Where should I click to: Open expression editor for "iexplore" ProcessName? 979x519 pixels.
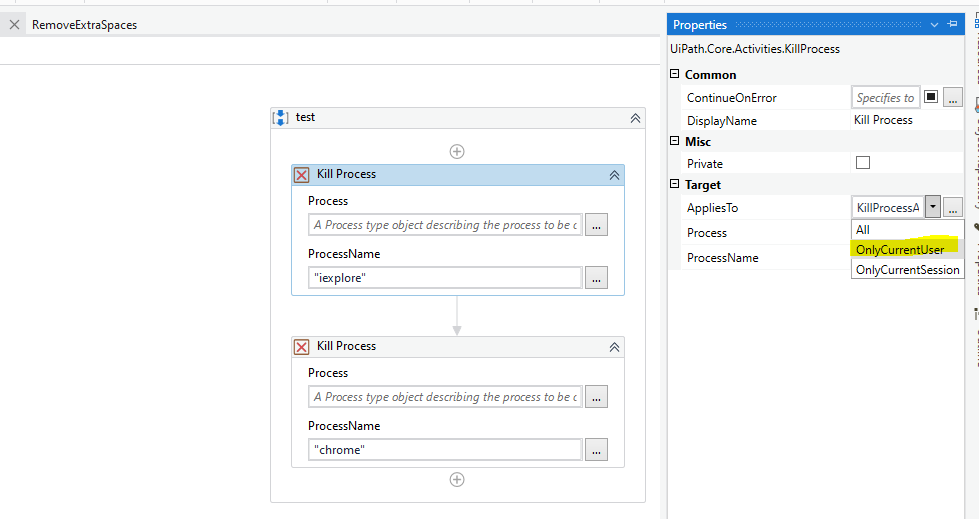point(596,278)
